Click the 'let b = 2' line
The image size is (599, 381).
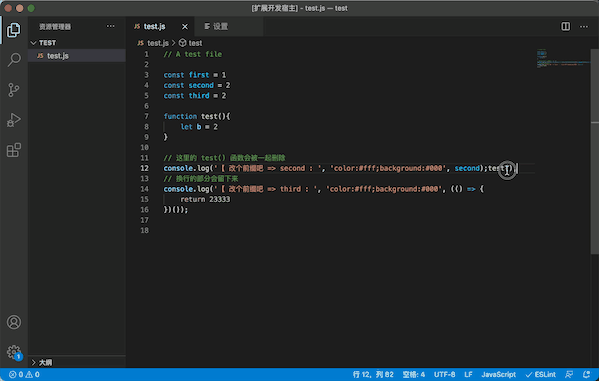(199, 126)
